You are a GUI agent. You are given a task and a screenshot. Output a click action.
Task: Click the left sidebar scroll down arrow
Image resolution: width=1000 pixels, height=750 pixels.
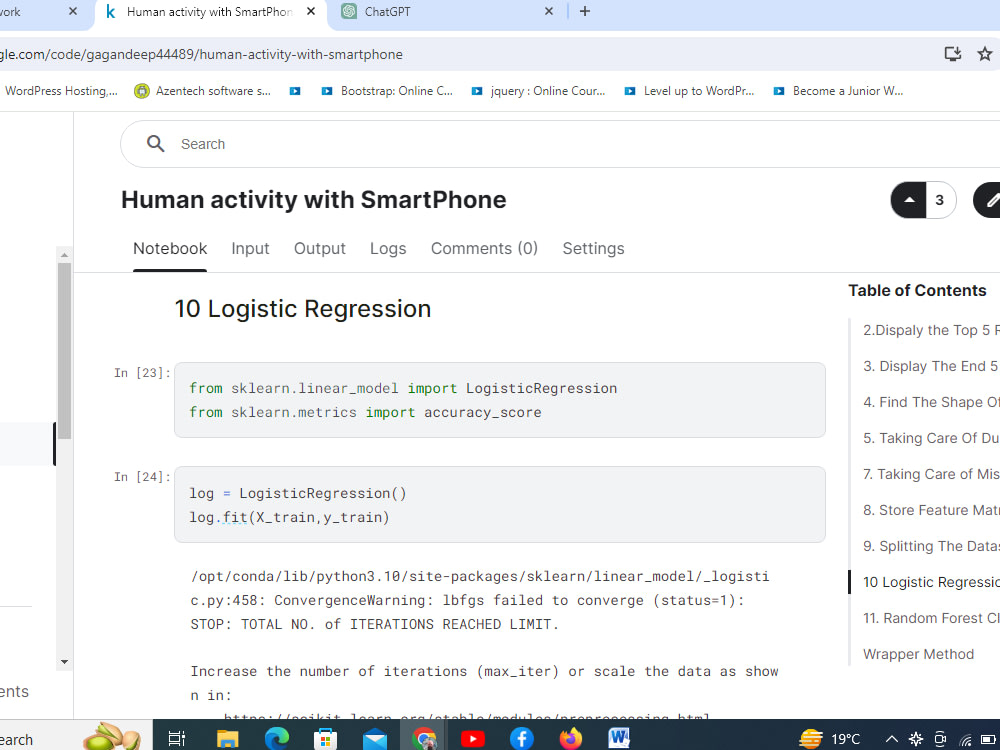coord(64,662)
